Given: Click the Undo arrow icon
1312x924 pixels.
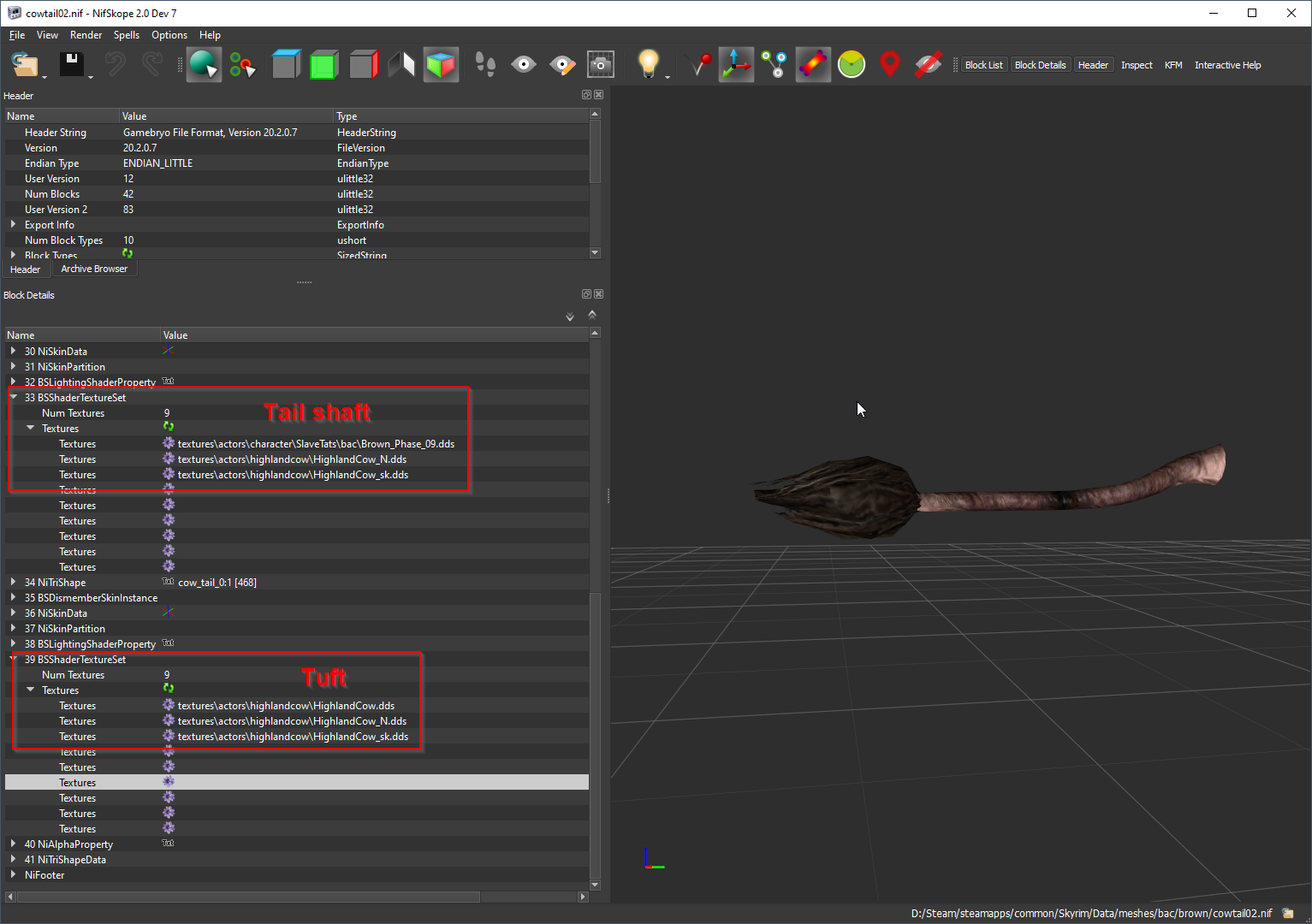Looking at the screenshot, I should [x=115, y=65].
